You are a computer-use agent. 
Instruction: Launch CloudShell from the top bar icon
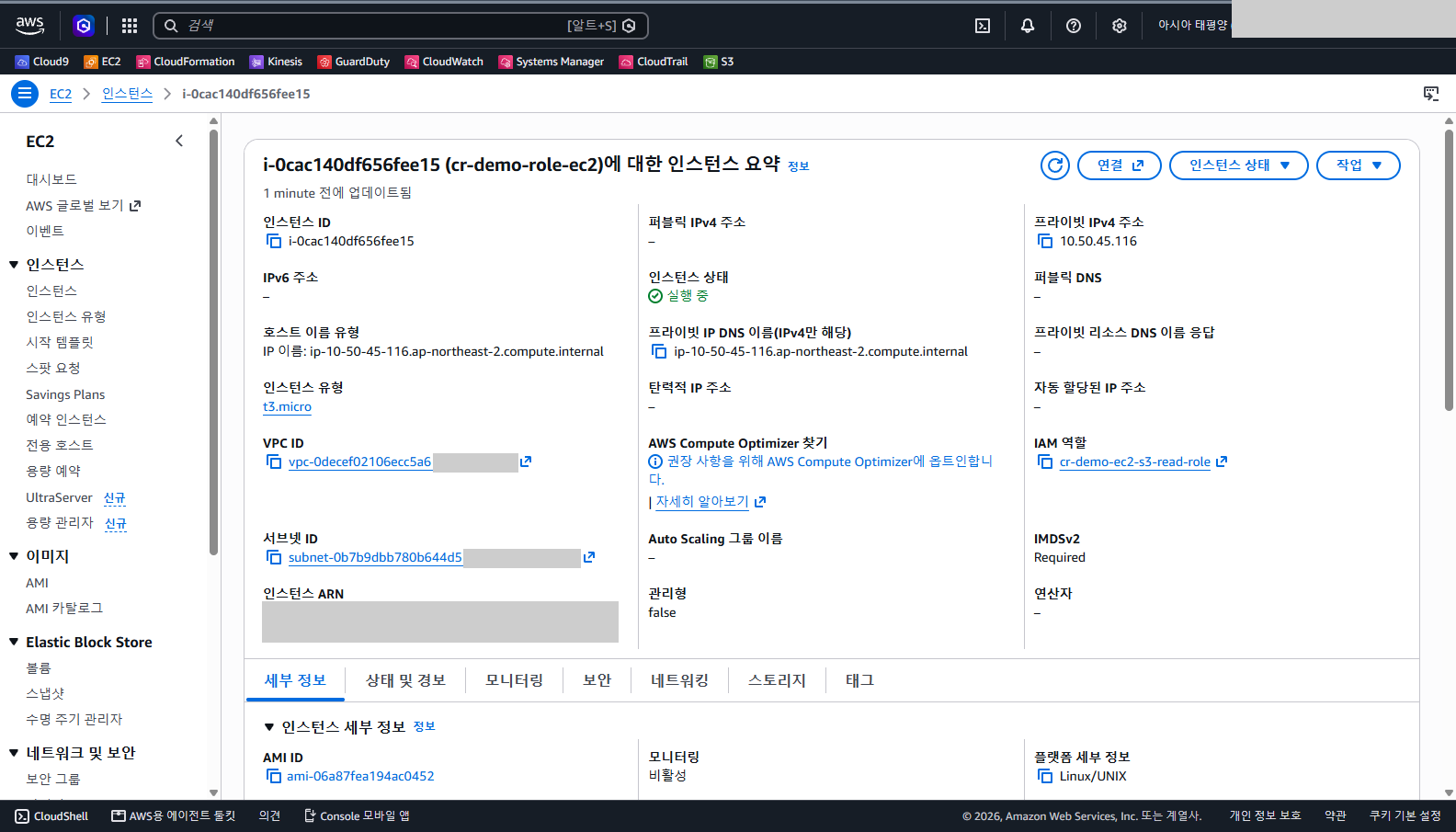coord(983,26)
